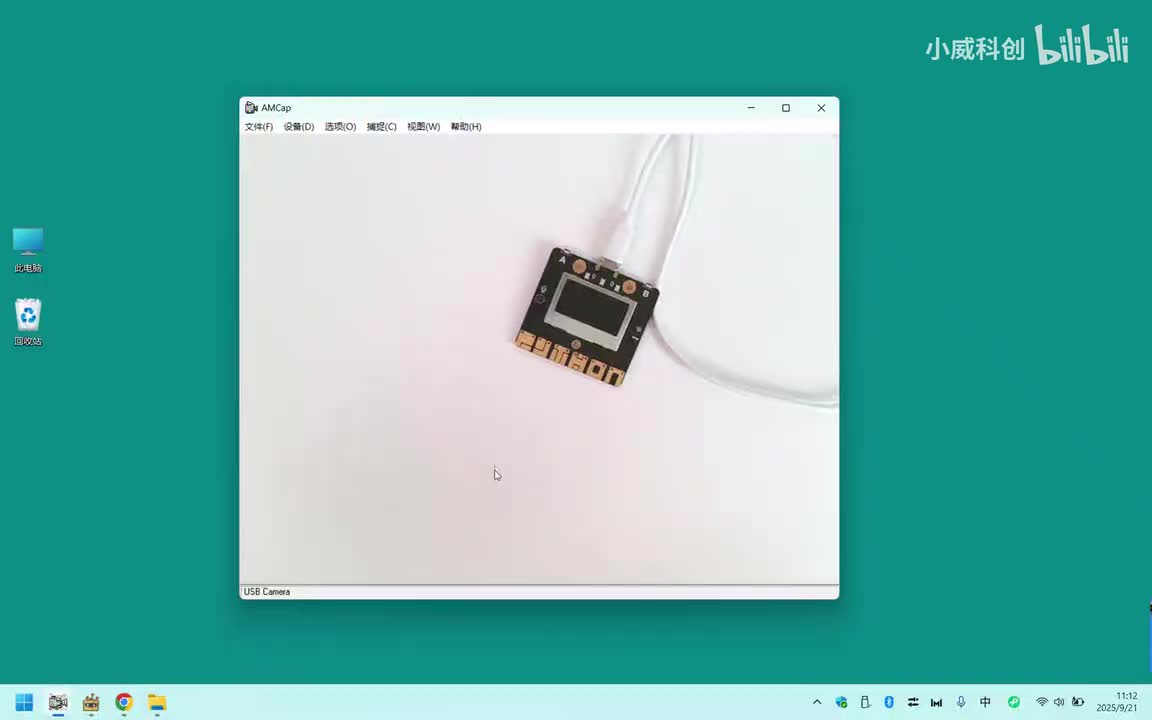Open Bluetooth tray icon
The image size is (1152, 720).
point(889,702)
